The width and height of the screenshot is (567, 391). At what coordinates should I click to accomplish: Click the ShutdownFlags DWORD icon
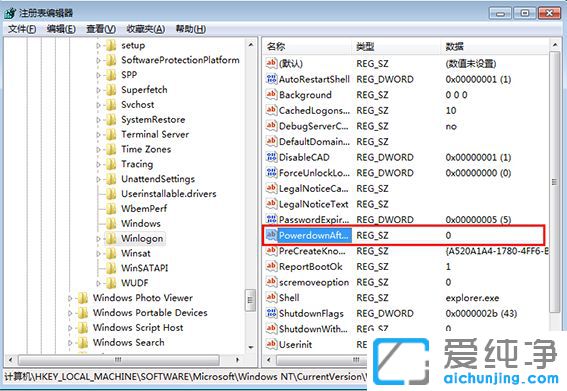click(x=271, y=313)
